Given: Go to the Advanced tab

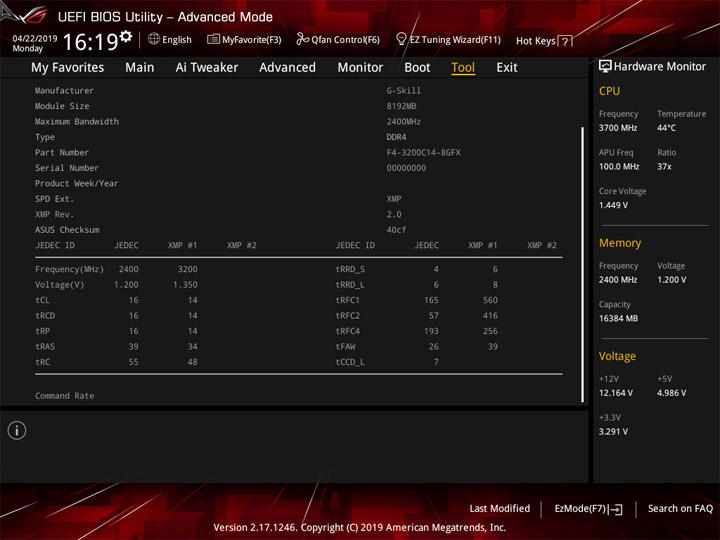Looking at the screenshot, I should click(x=287, y=68).
